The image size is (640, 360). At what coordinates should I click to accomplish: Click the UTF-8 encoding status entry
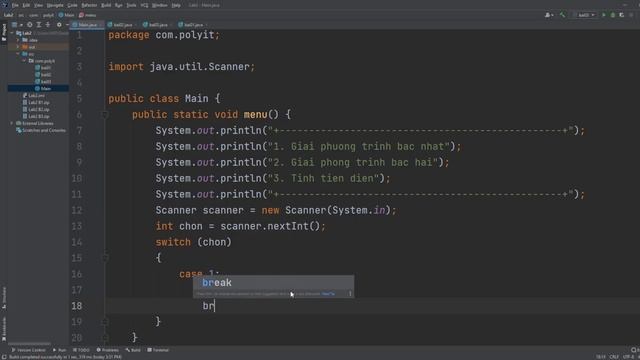[628, 357]
